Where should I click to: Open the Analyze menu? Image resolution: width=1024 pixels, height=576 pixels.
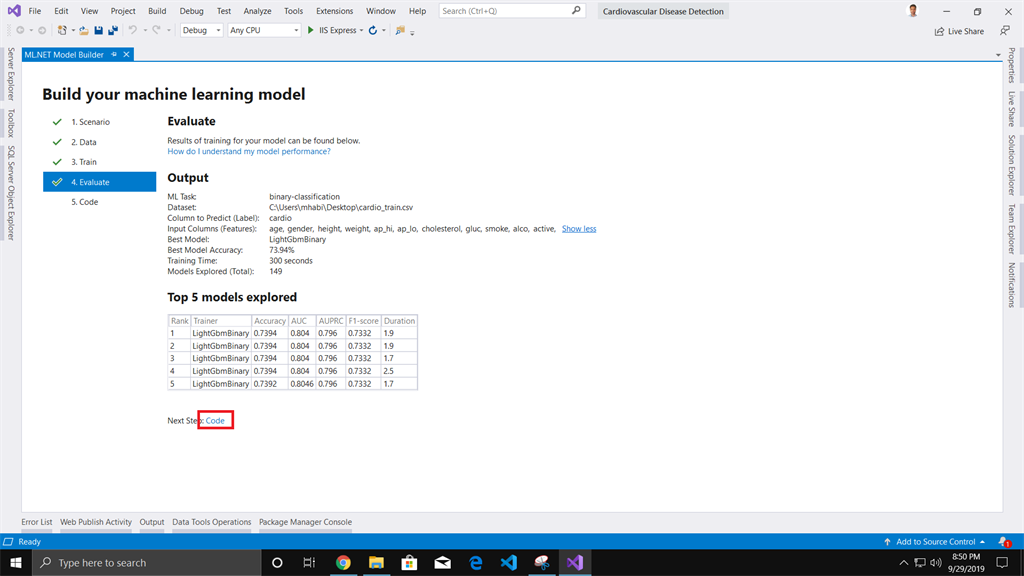point(257,10)
